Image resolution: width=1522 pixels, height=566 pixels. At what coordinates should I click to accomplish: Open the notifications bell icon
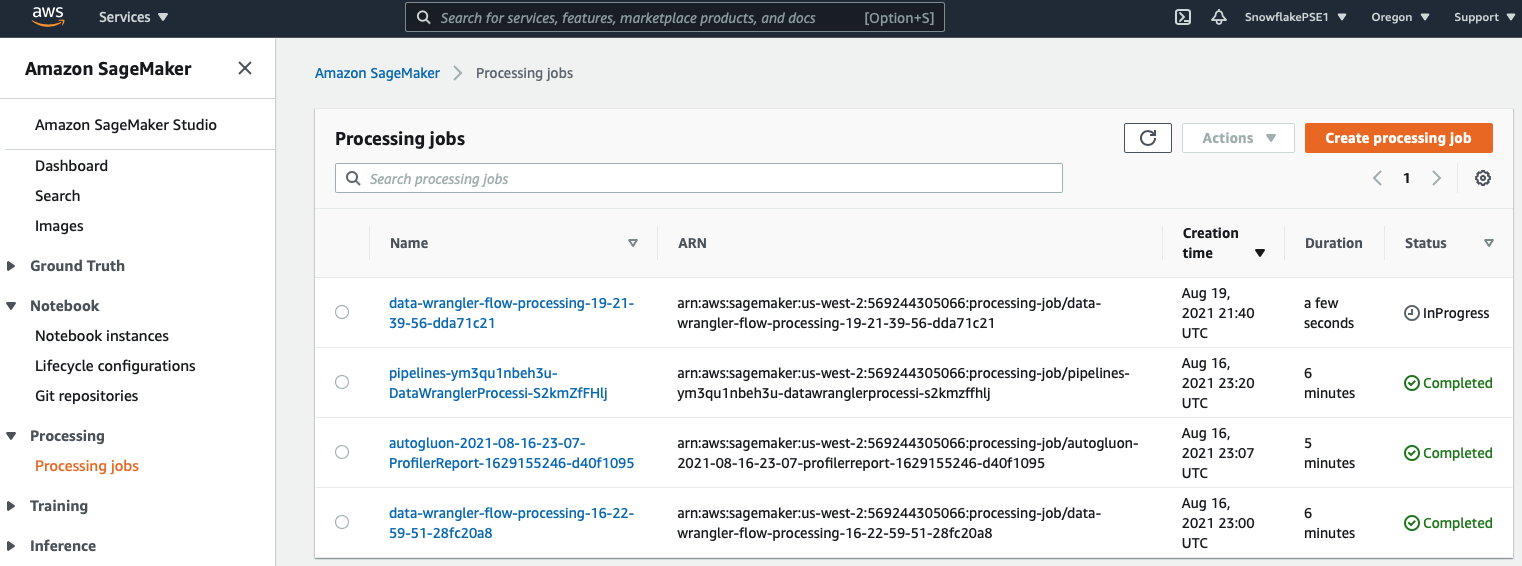point(1218,17)
